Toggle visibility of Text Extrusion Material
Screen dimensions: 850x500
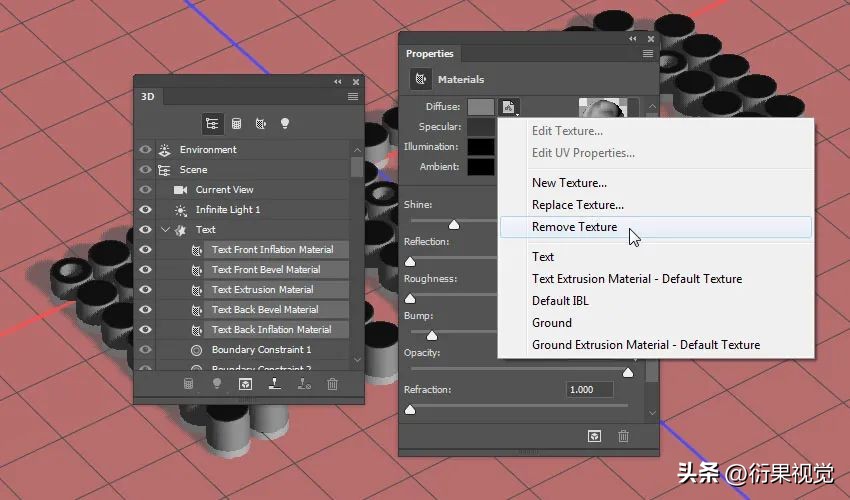(145, 290)
